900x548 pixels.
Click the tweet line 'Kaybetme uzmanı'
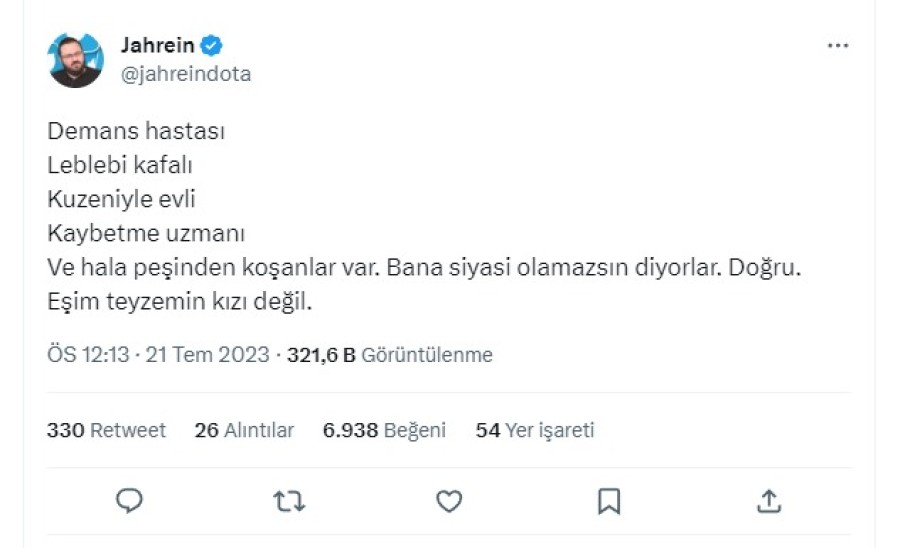point(146,233)
